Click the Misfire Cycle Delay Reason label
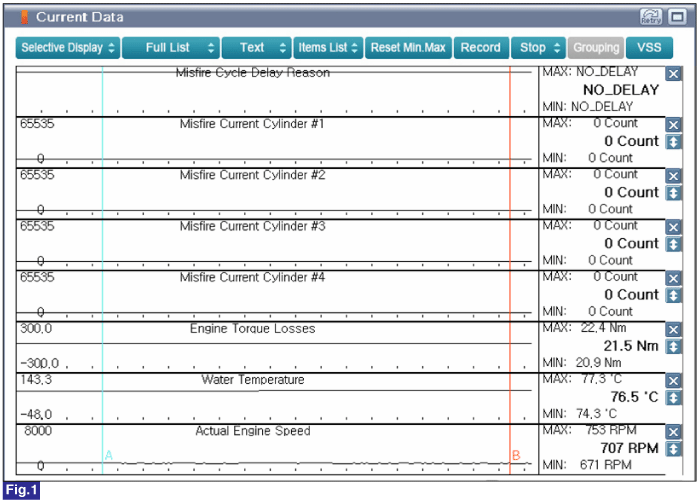 (253, 73)
